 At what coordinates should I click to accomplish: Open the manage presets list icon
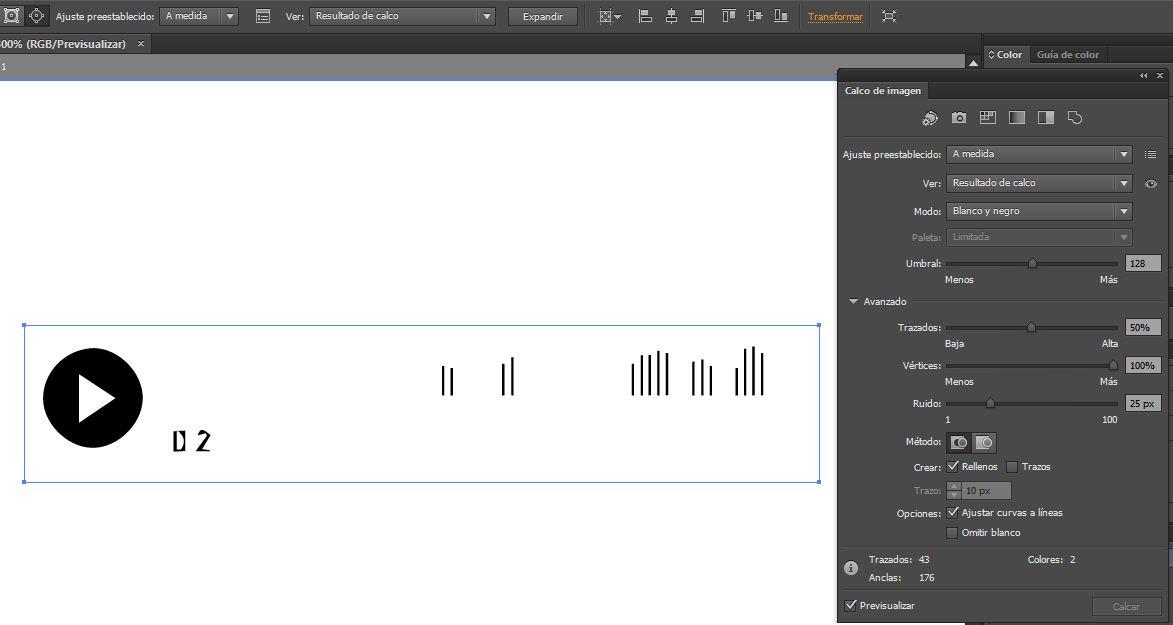[1151, 154]
